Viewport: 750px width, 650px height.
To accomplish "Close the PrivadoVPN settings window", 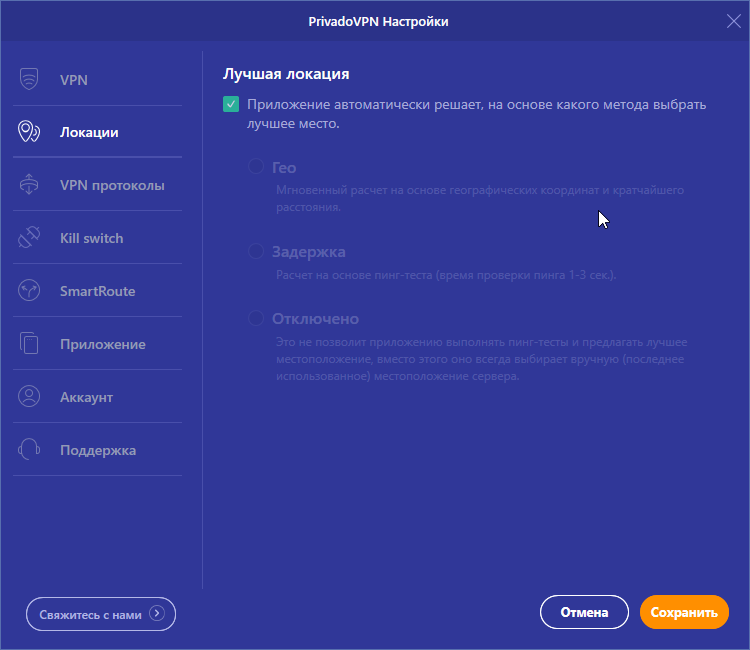I will tap(733, 21).
